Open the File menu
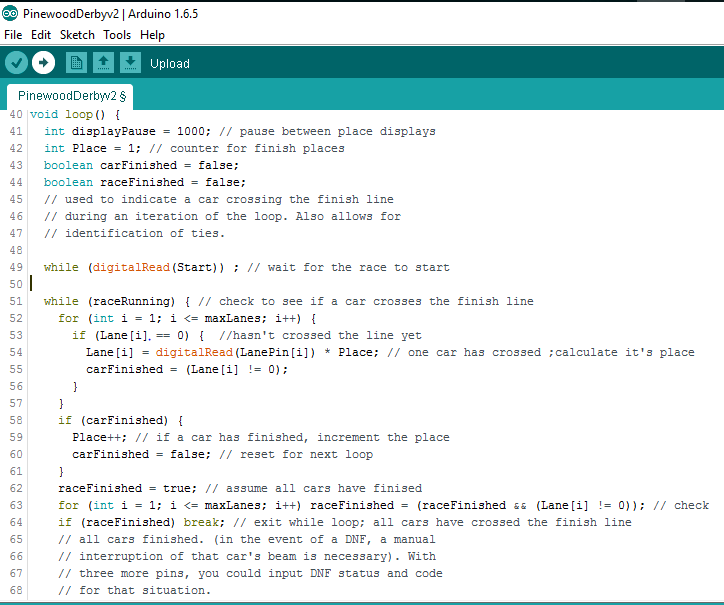 tap(13, 35)
